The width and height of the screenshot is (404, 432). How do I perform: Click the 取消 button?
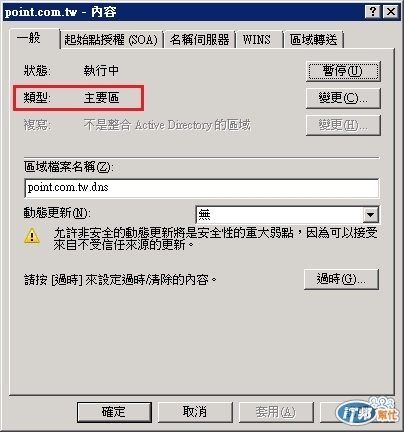tap(195, 412)
